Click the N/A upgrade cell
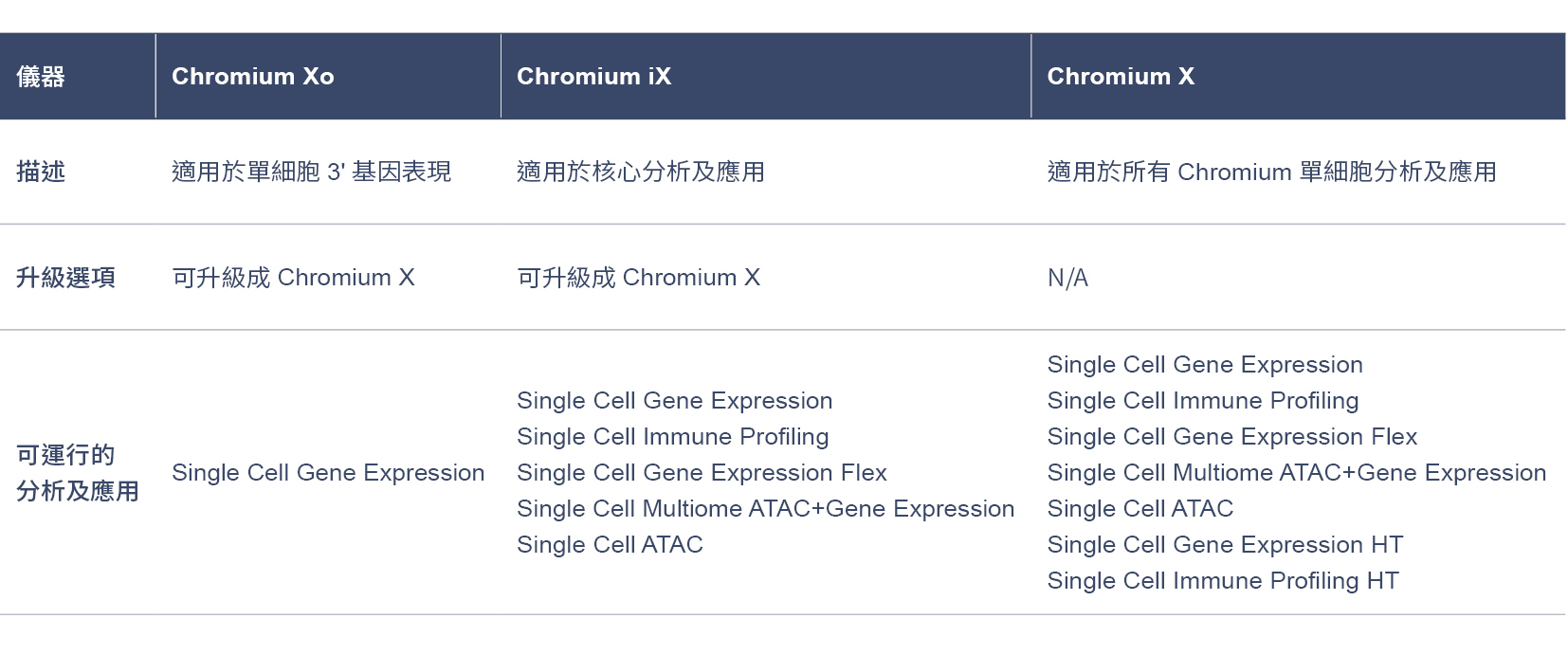The image size is (1568, 655). click(x=1067, y=278)
